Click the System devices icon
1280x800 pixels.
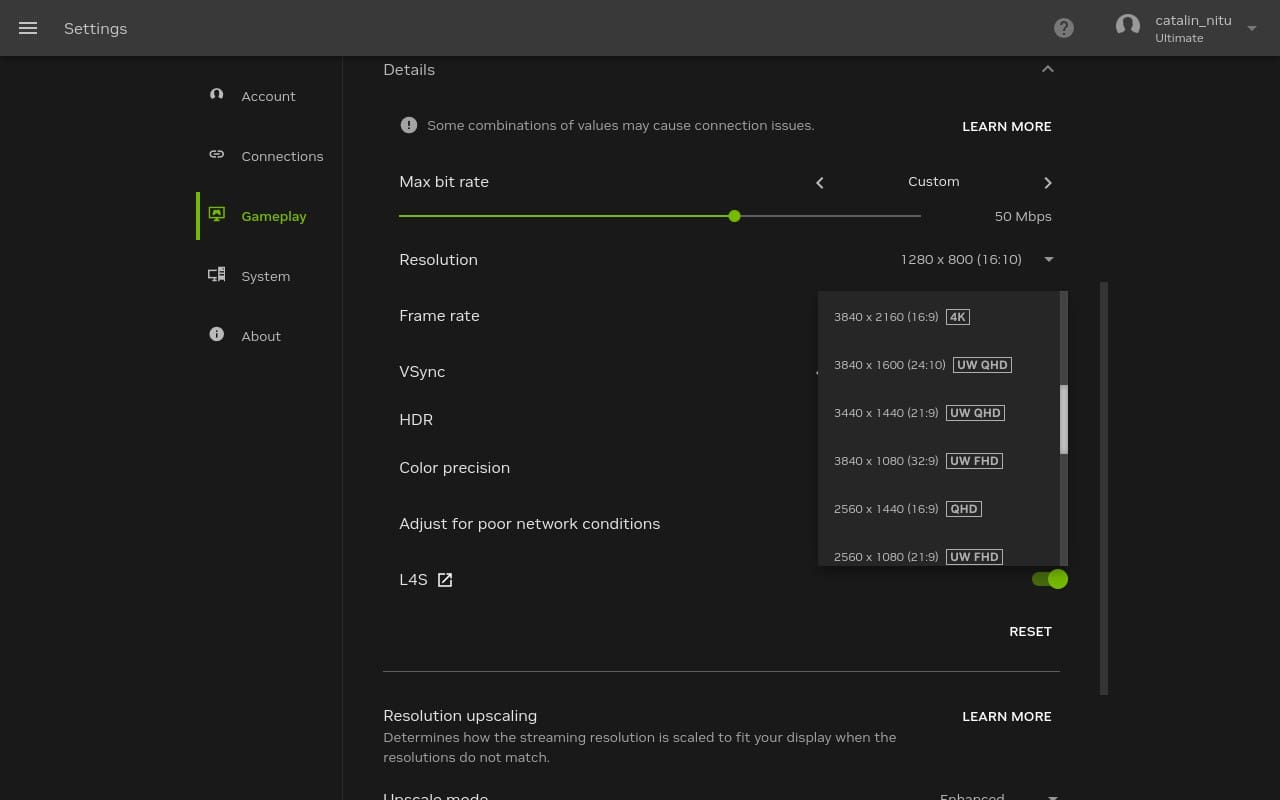pyautogui.click(x=216, y=275)
